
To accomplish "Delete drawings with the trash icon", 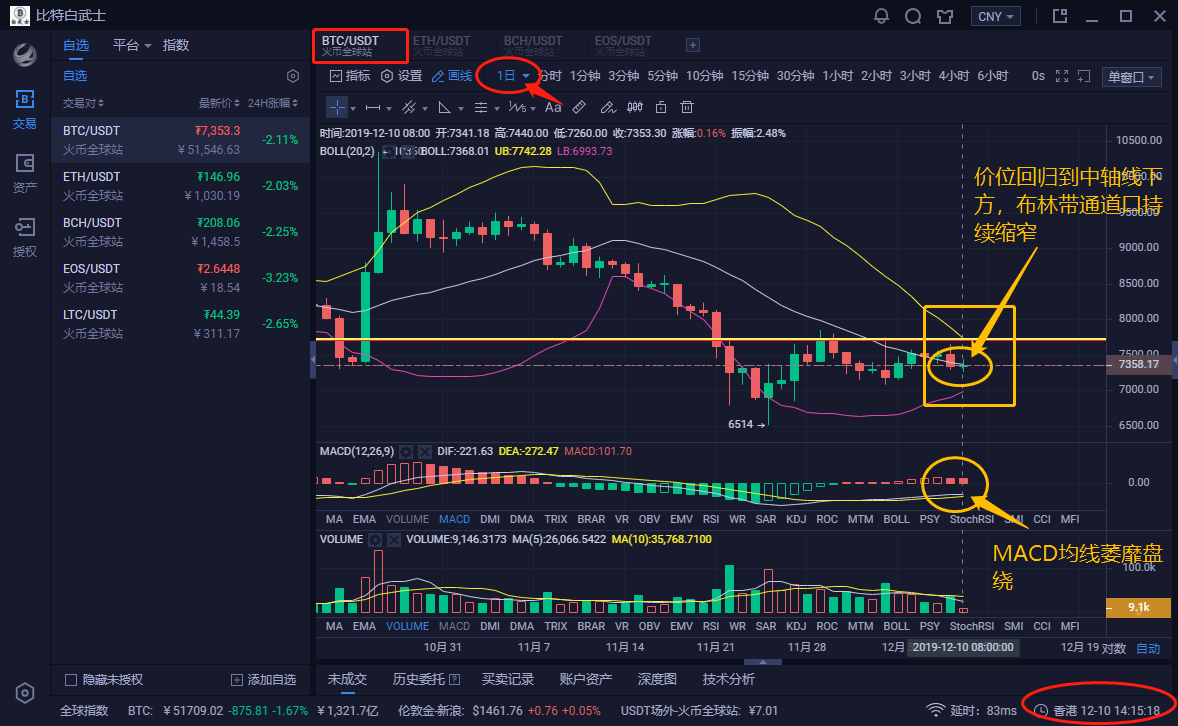I will [x=687, y=107].
